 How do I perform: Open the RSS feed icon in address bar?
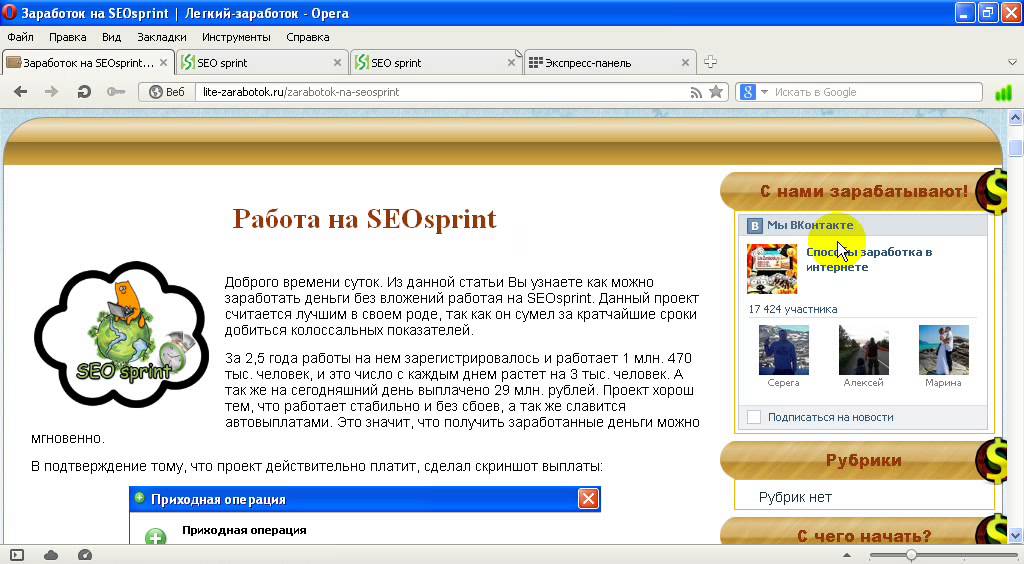tap(696, 93)
